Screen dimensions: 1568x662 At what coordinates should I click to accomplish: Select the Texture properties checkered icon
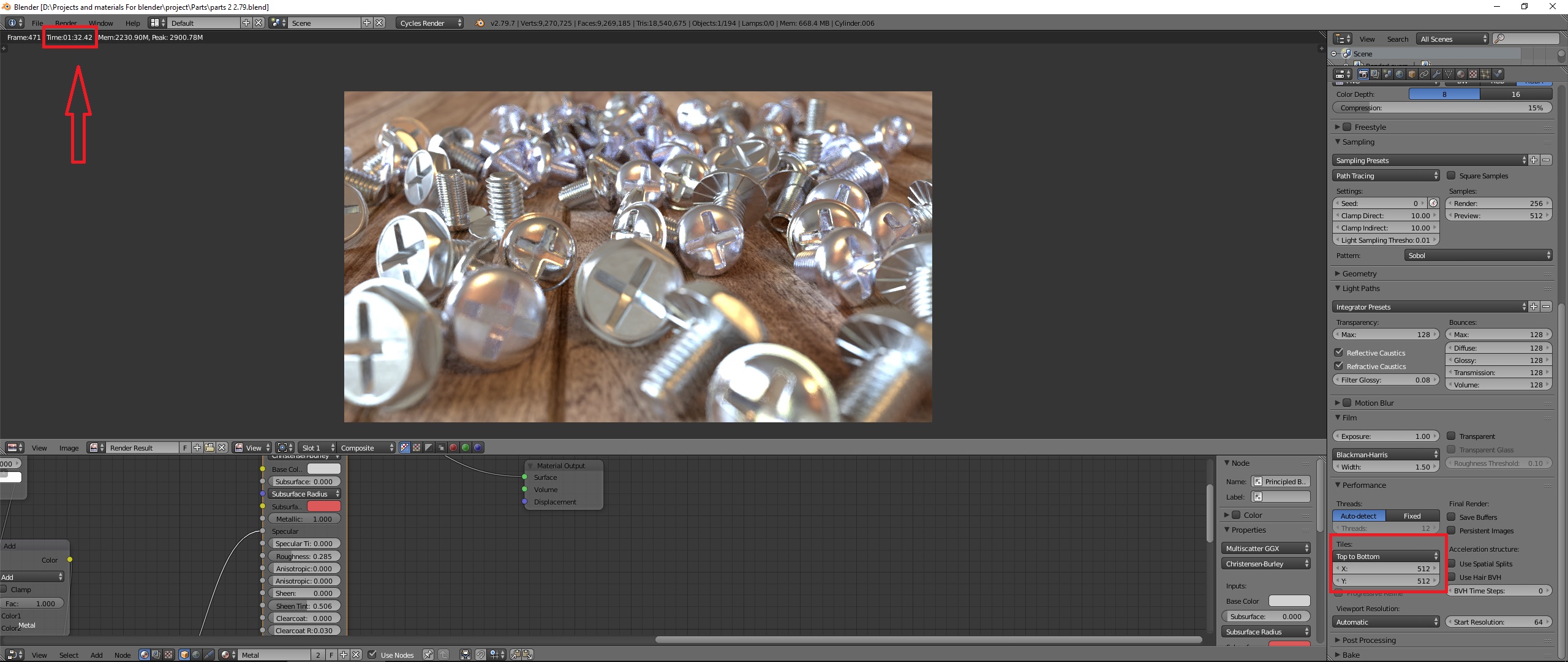click(1472, 74)
